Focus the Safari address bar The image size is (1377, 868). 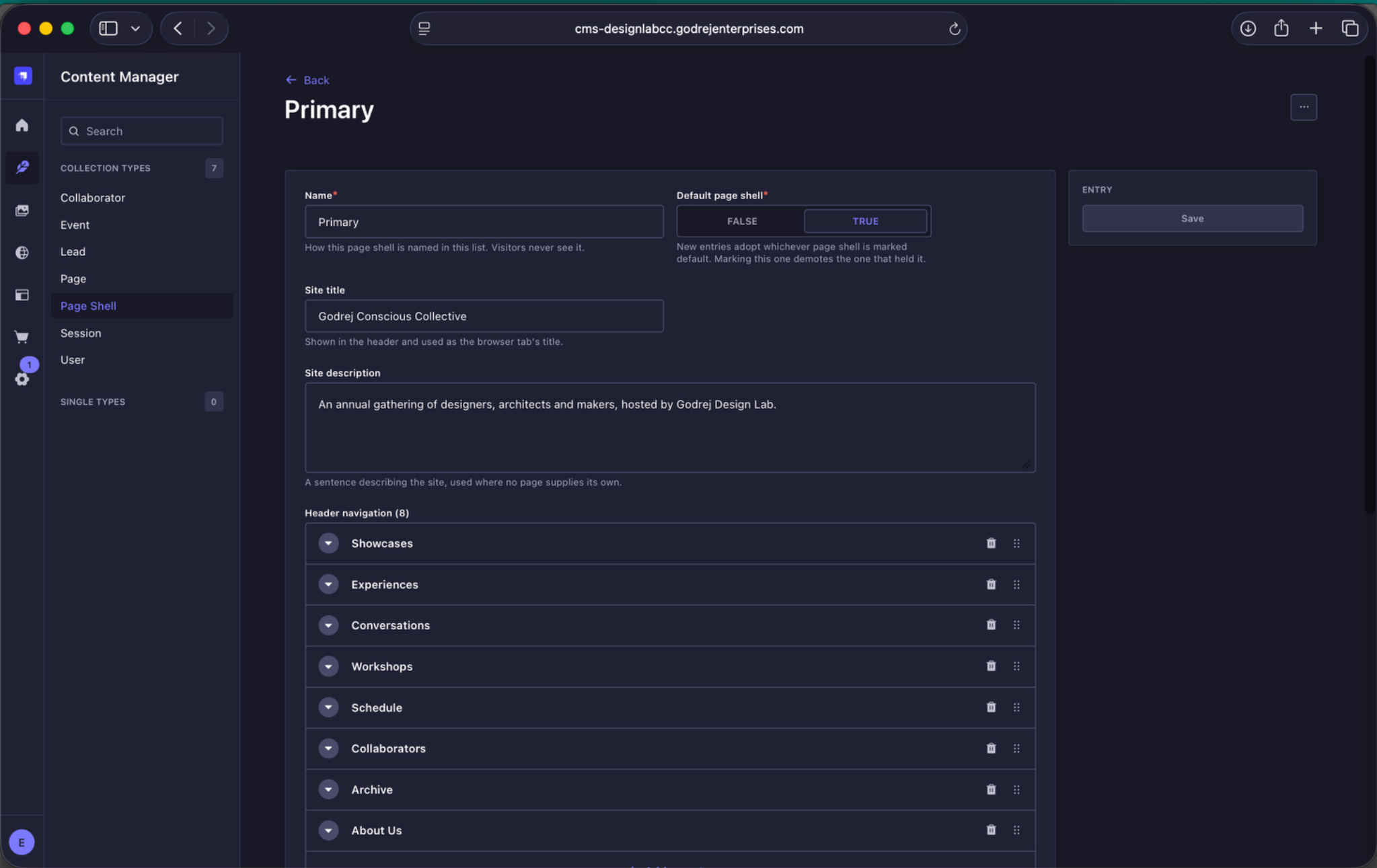(x=688, y=29)
